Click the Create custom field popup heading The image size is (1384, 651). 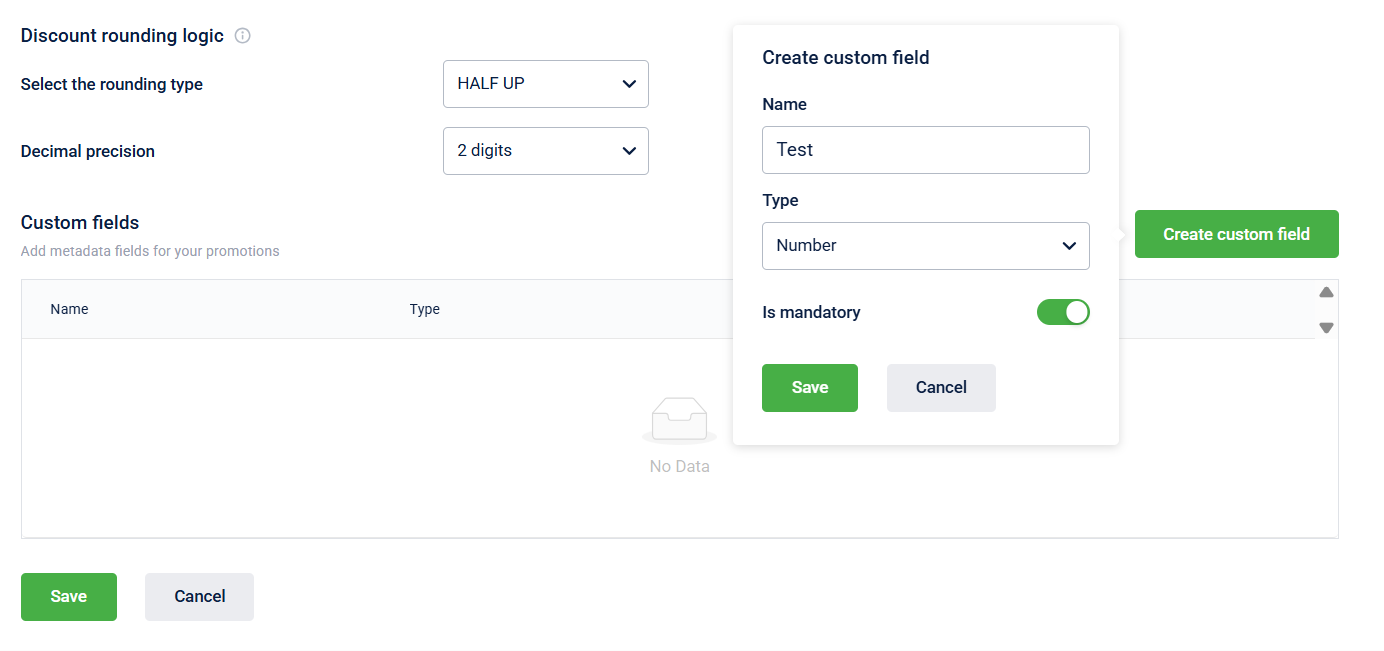click(845, 58)
